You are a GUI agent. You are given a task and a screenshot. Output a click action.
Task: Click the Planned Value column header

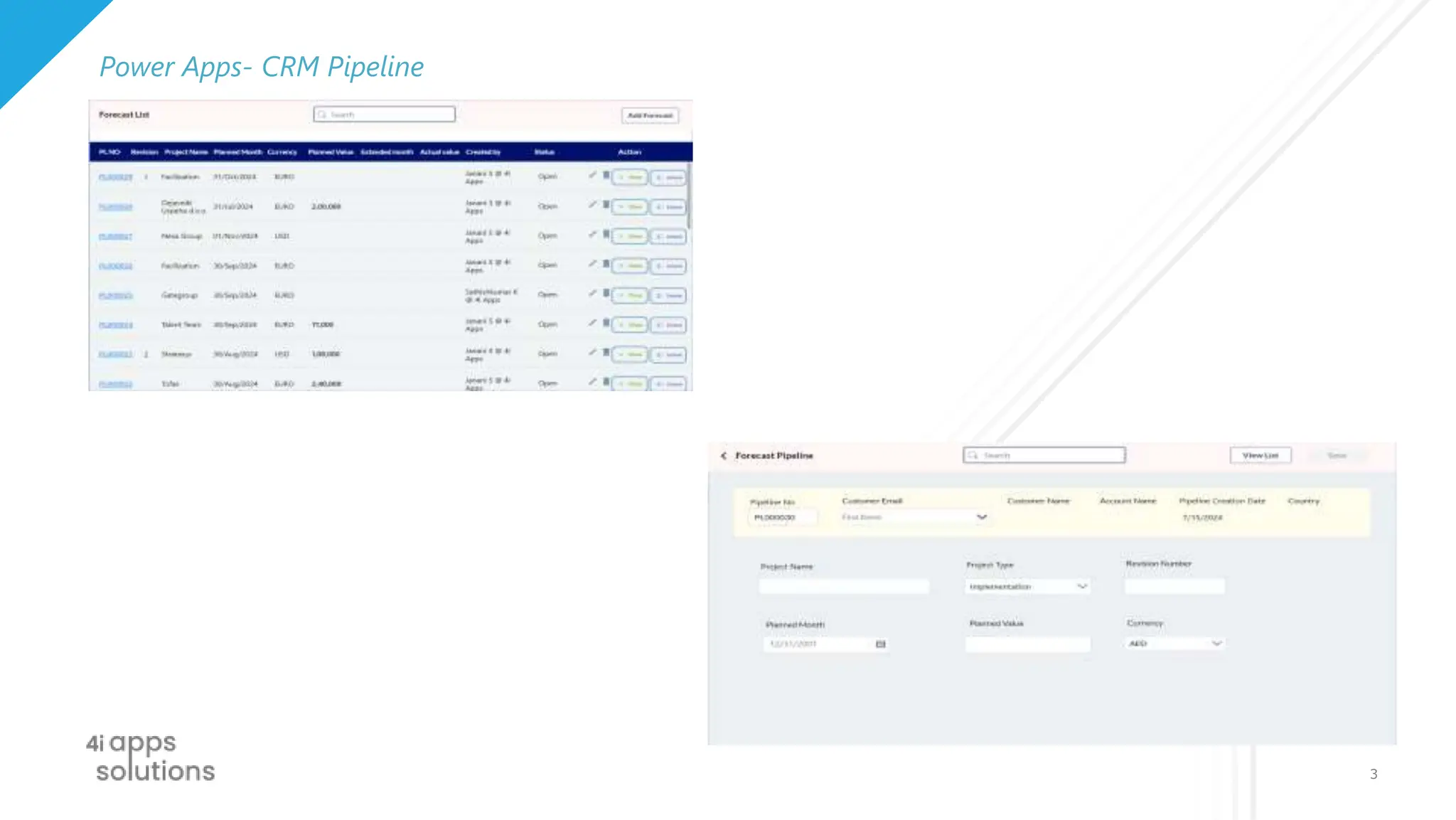pyautogui.click(x=331, y=152)
